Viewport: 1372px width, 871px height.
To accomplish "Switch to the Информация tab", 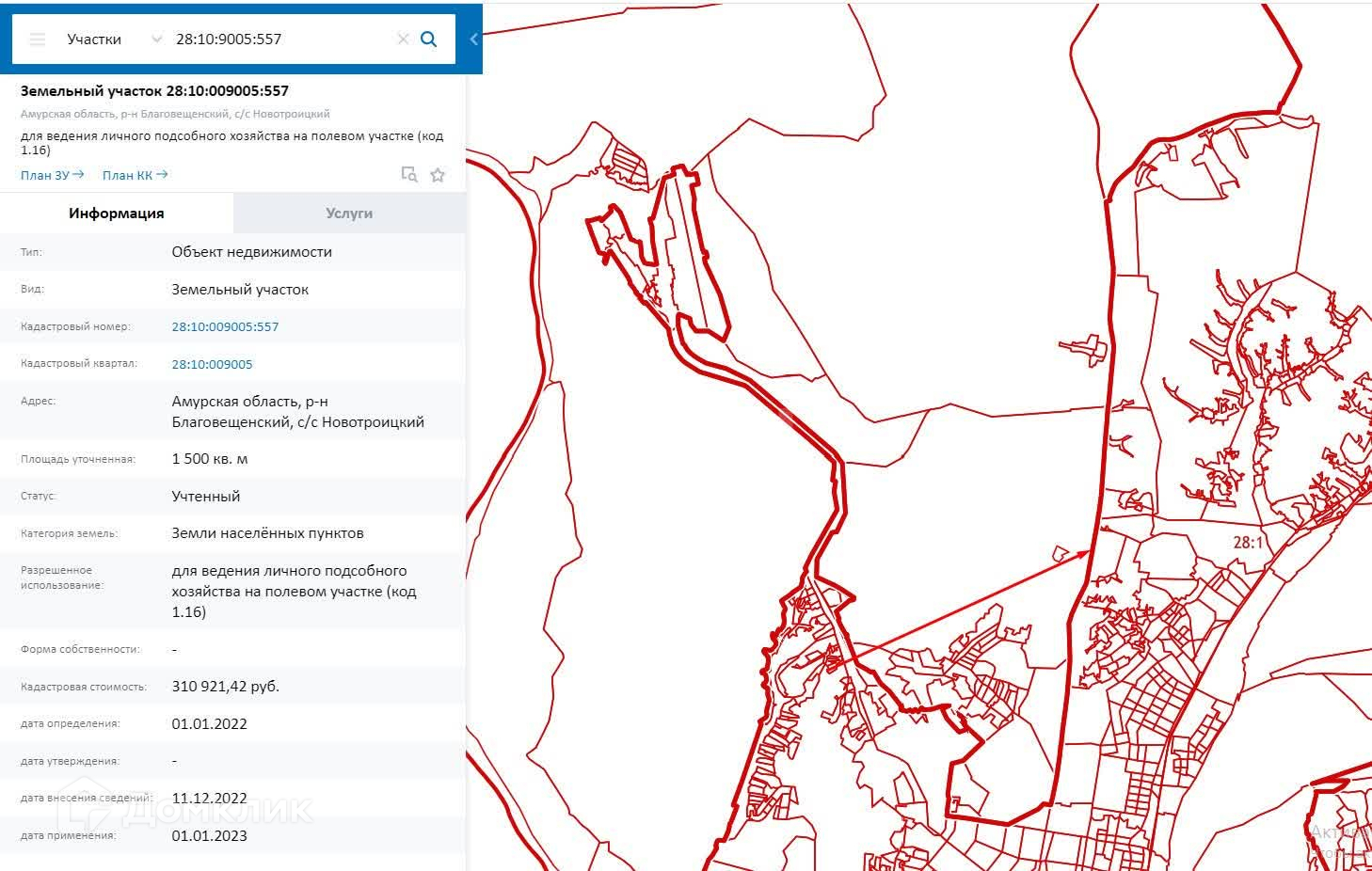I will 116,214.
